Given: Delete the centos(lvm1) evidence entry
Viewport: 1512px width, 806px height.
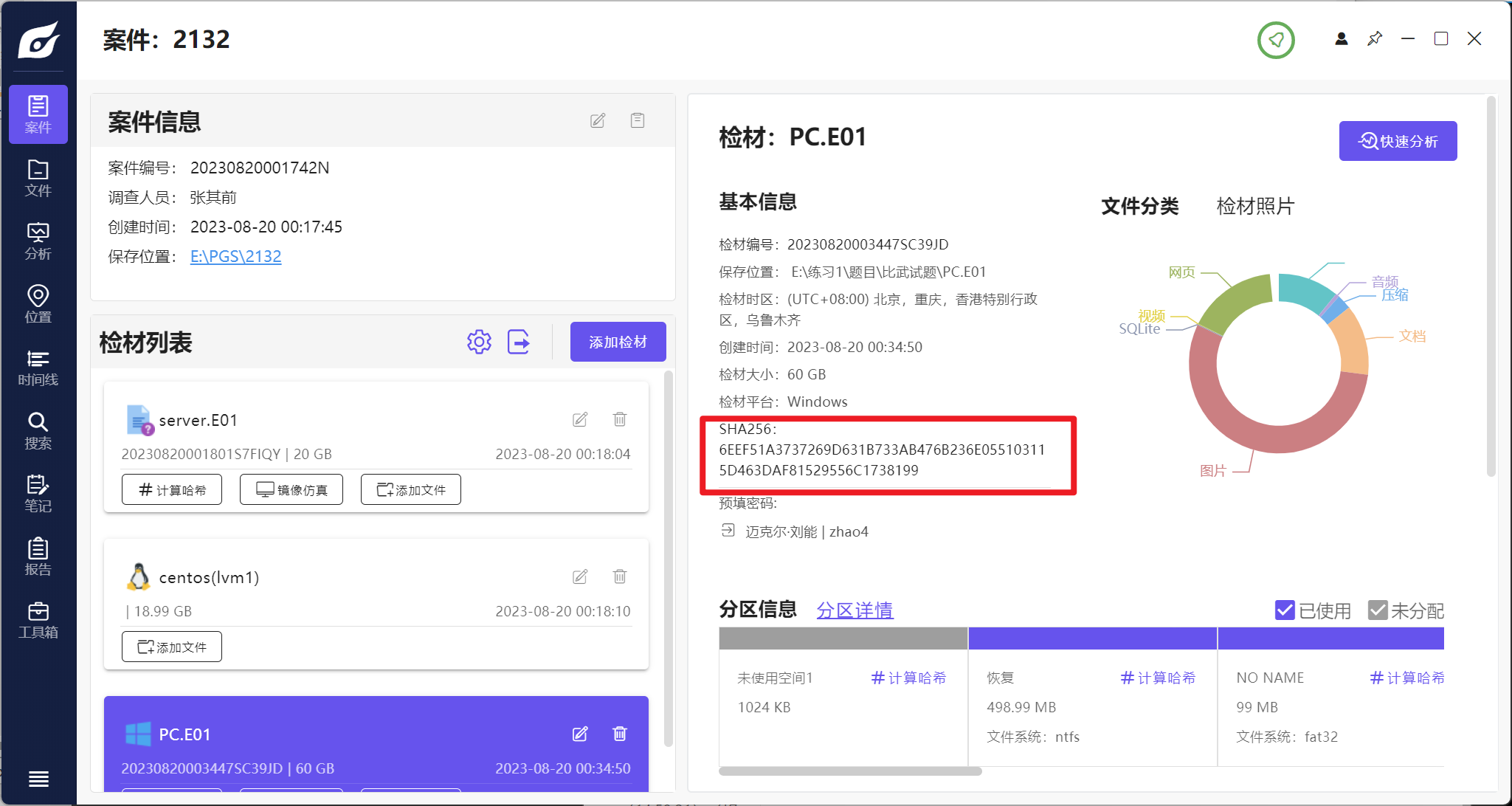Looking at the screenshot, I should (620, 576).
